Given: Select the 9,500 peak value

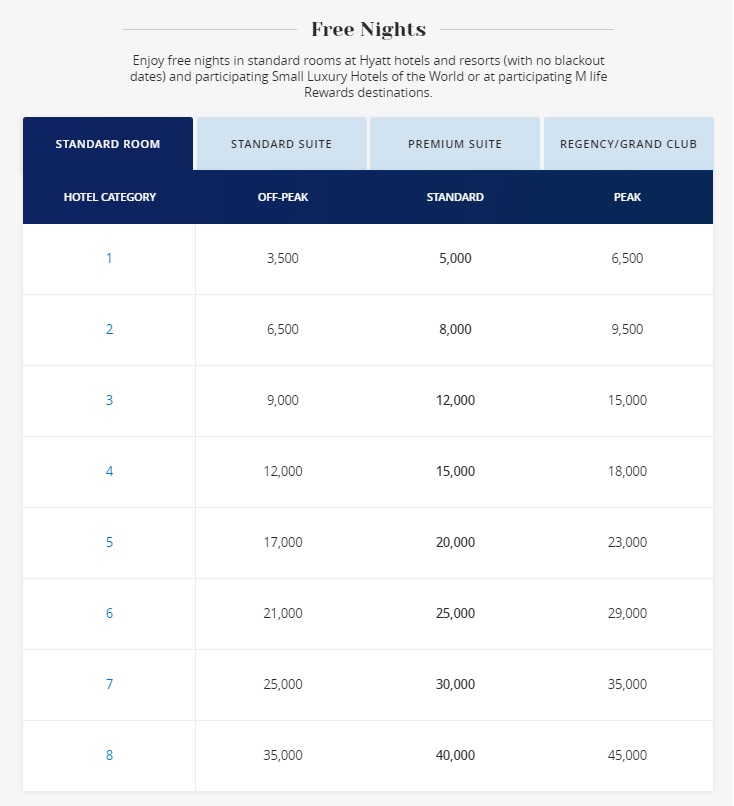Looking at the screenshot, I should pyautogui.click(x=627, y=329).
